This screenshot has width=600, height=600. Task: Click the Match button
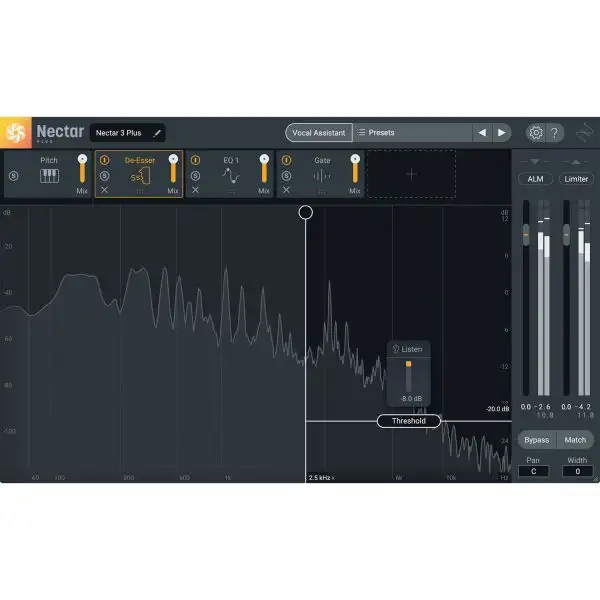click(x=575, y=440)
